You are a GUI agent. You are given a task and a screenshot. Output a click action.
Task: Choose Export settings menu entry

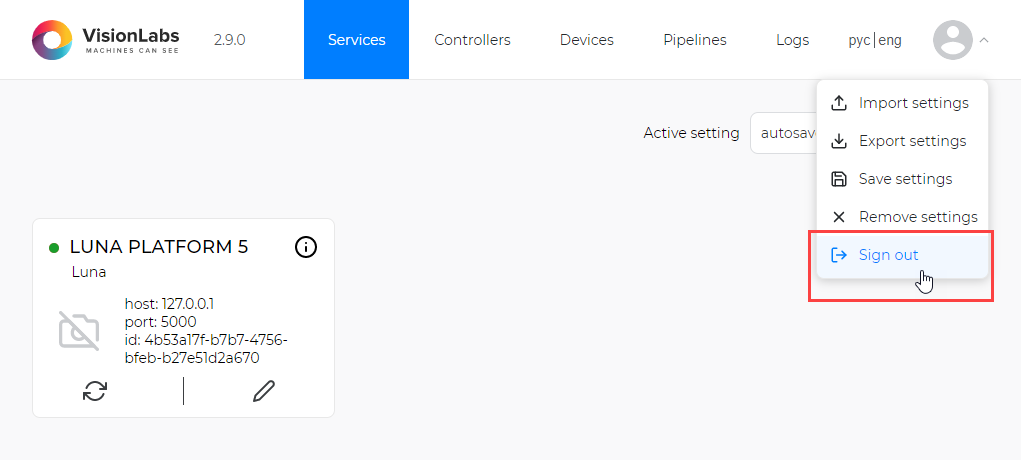tap(902, 141)
